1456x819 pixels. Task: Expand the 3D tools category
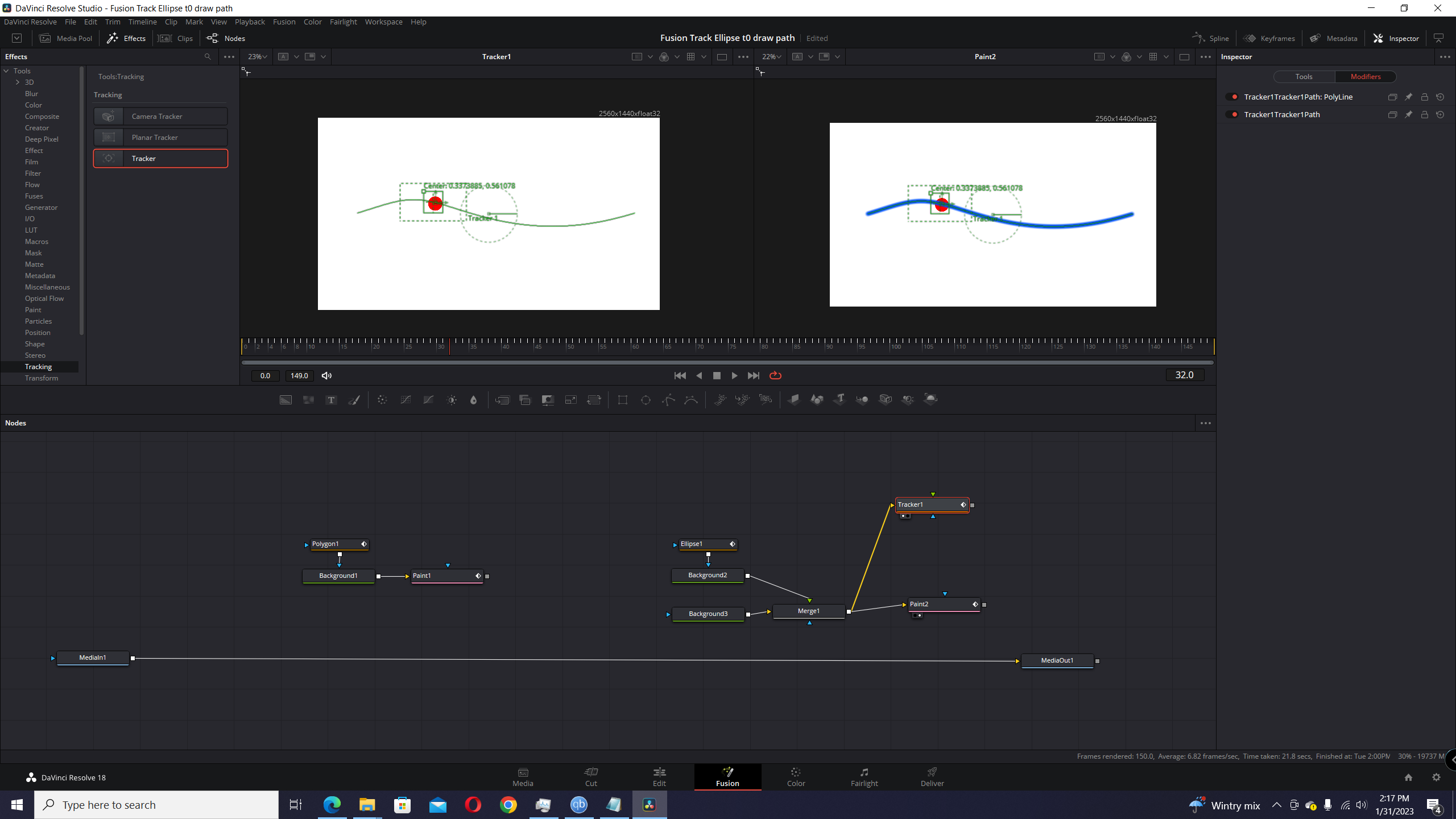coord(18,82)
